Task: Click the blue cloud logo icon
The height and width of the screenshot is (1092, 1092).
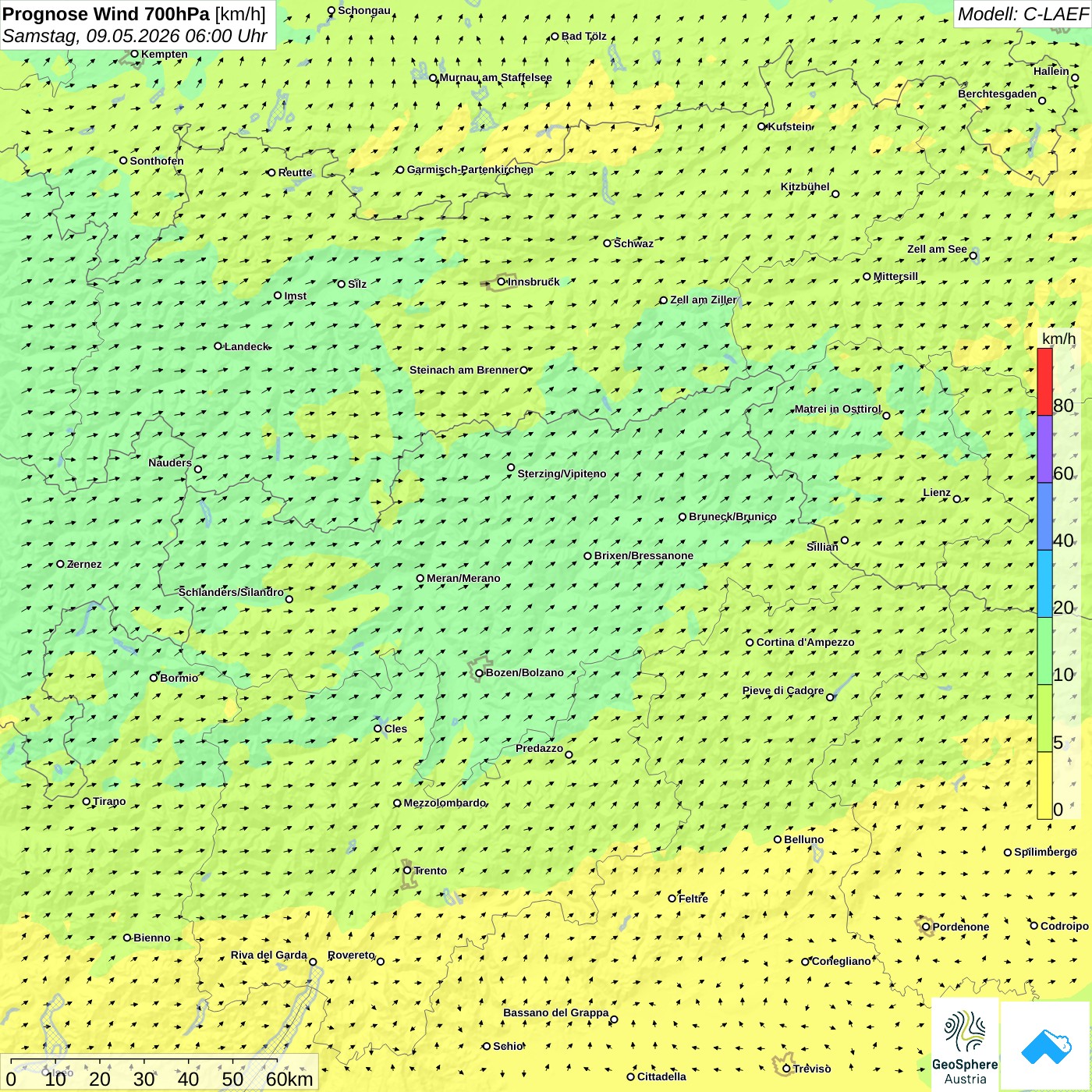Action: tap(1046, 1046)
